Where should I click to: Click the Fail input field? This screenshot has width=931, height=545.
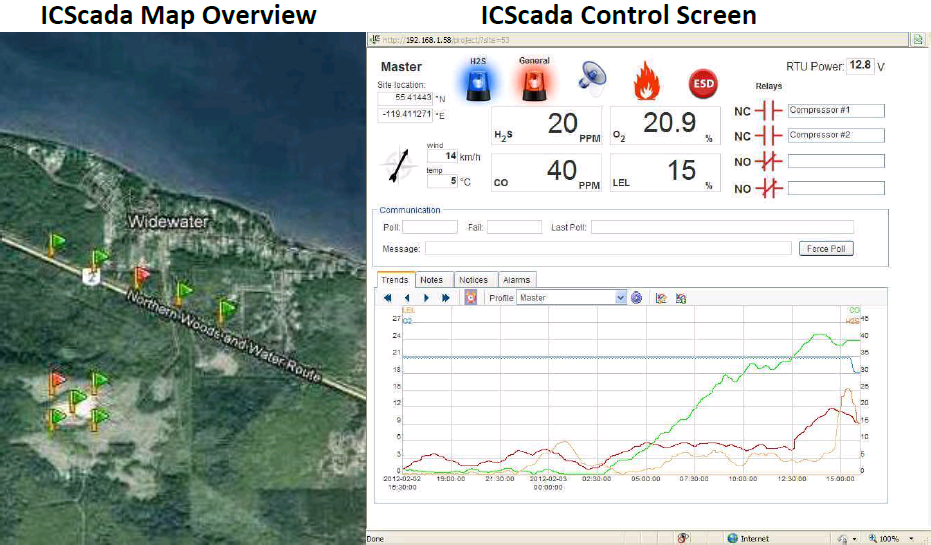click(x=514, y=227)
